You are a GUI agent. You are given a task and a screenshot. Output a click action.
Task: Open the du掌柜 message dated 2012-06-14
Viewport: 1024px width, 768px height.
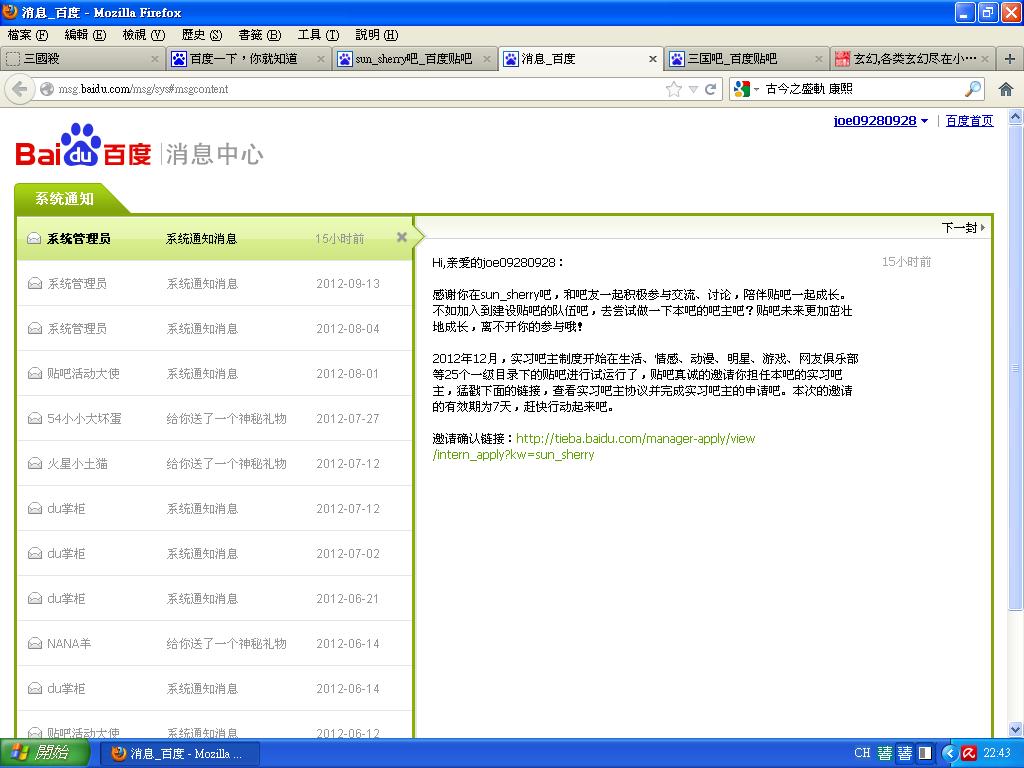tap(214, 689)
